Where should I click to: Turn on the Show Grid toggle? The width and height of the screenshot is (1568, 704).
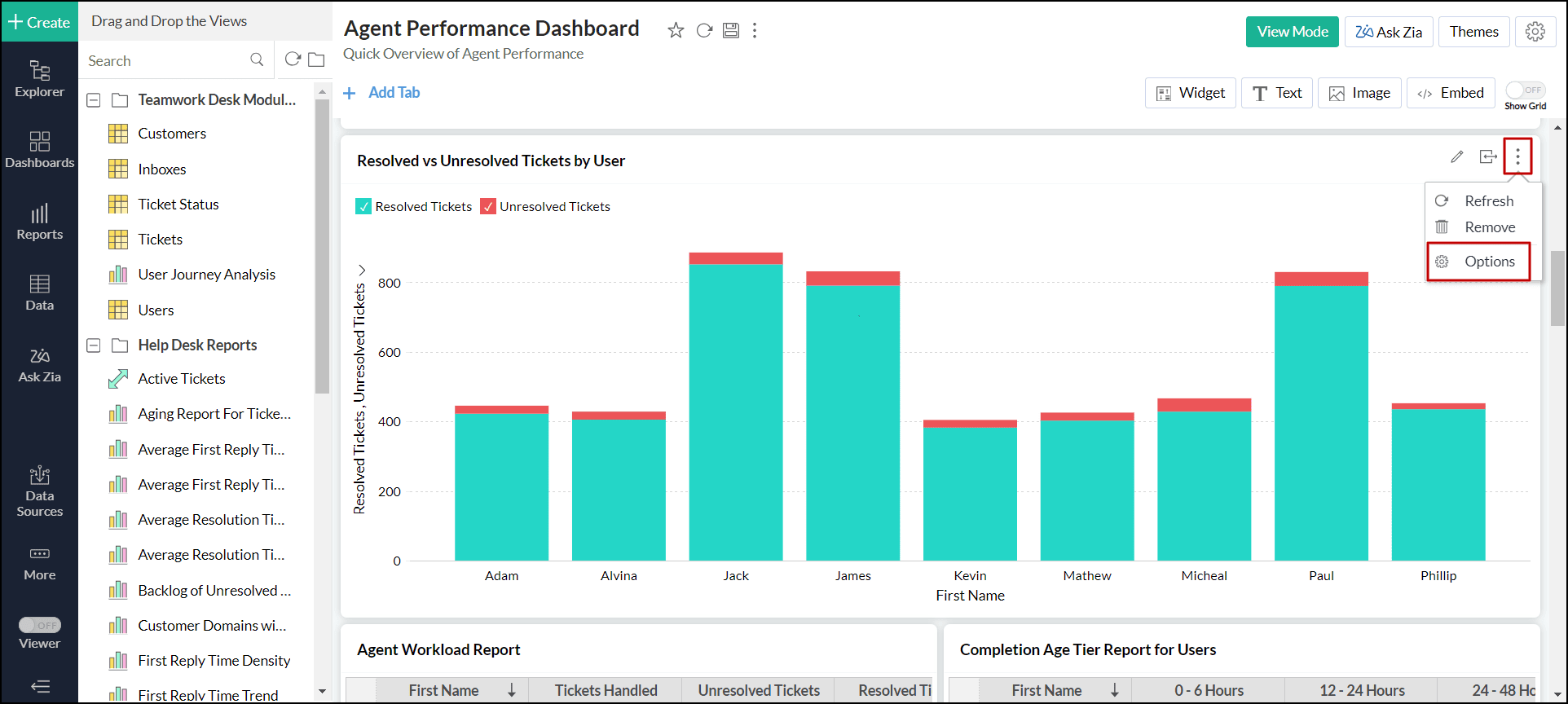[1525, 90]
